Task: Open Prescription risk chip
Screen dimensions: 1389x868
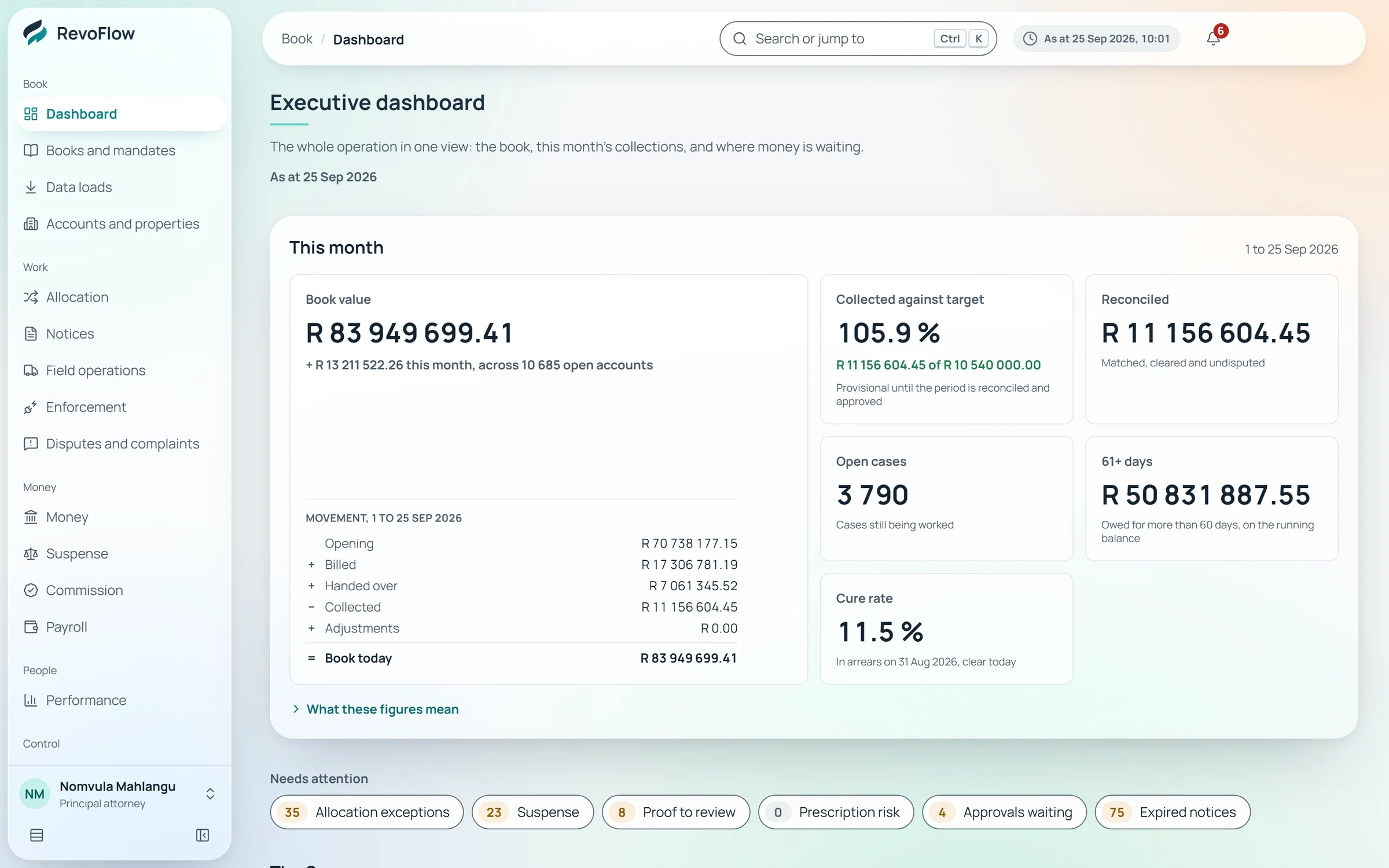Action: 836,812
